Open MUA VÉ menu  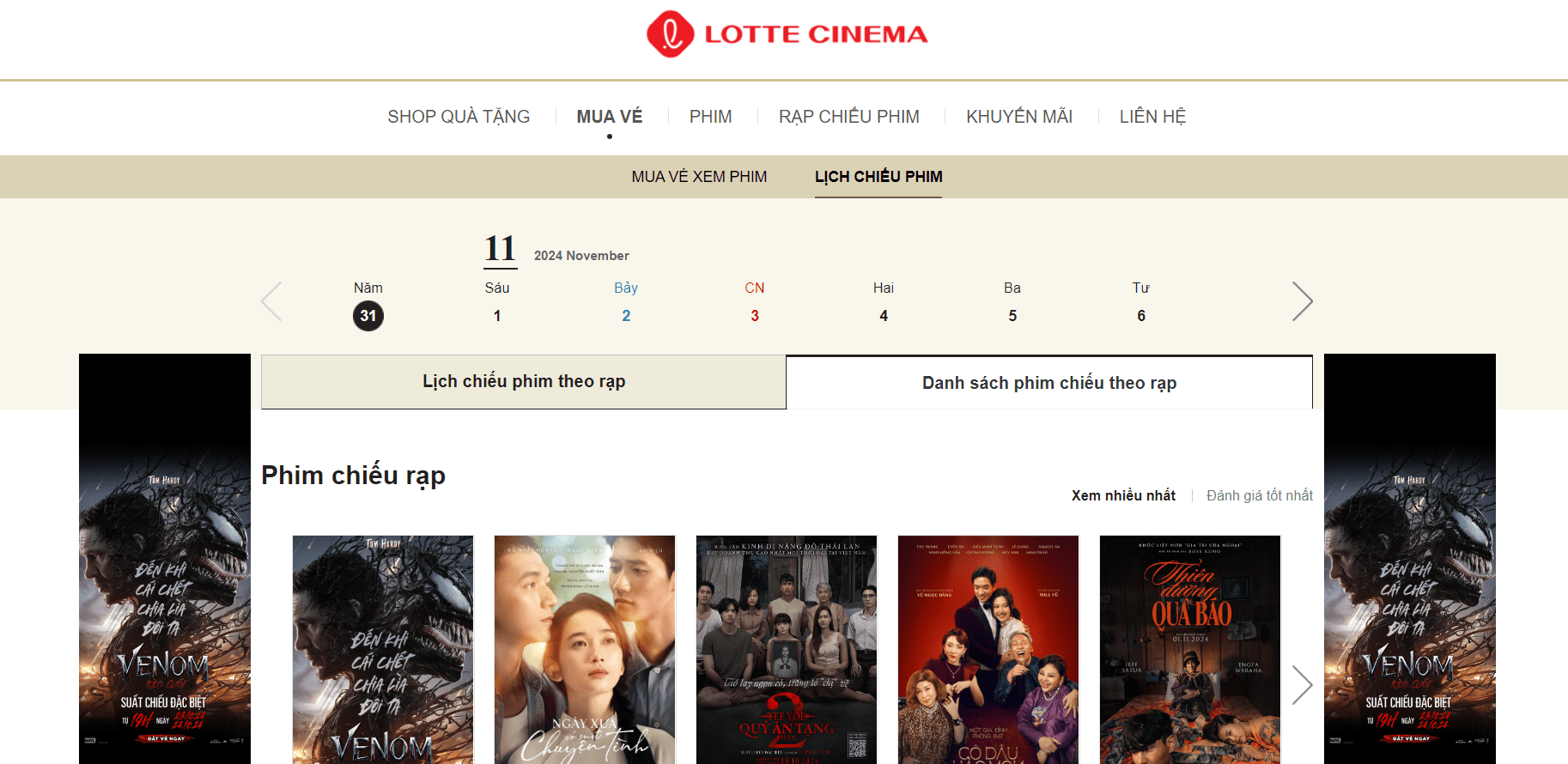click(x=610, y=117)
